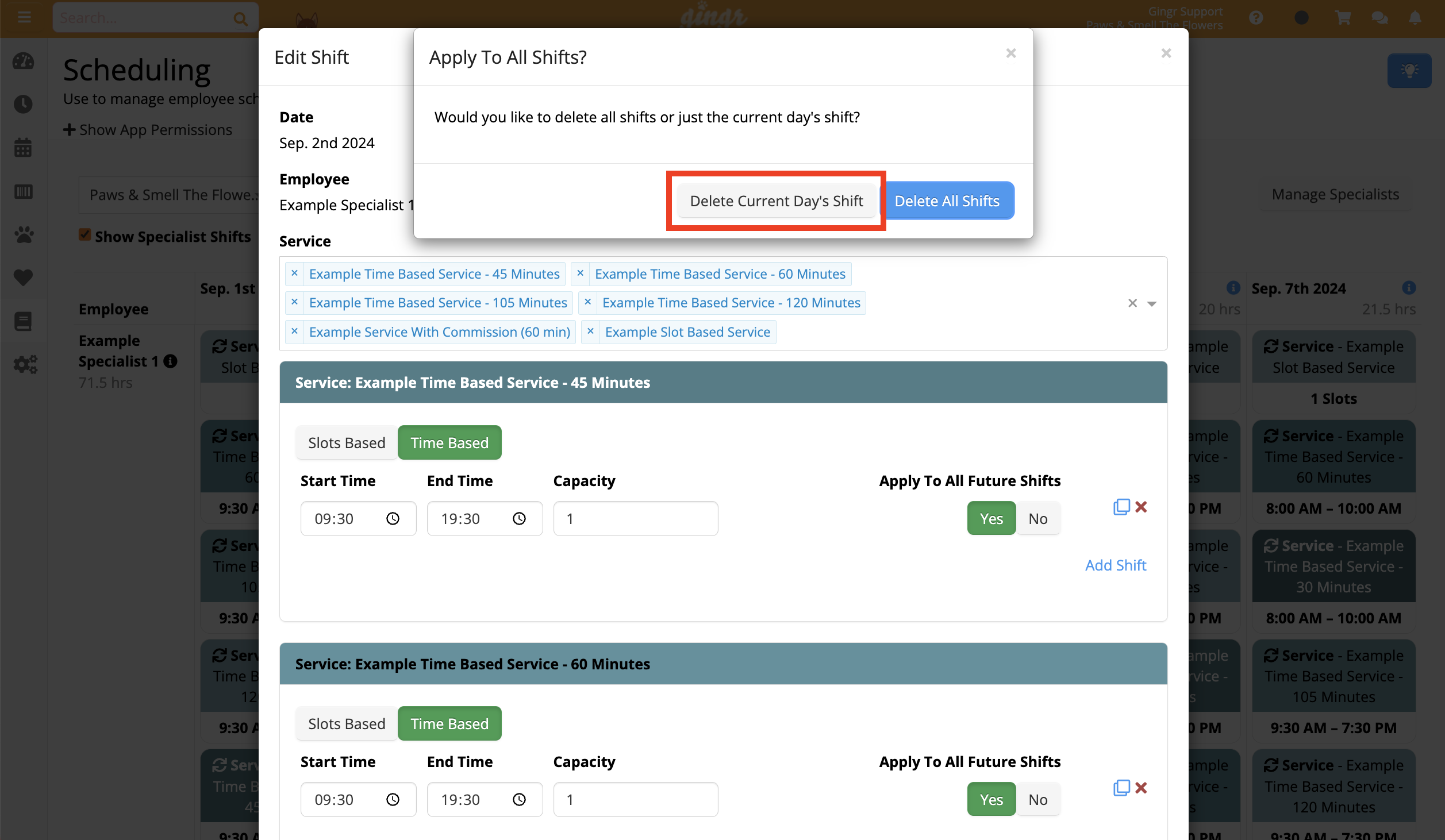
Task: Set Apply To All Future Shifts Yes for 45 Minutes
Action: 991,518
